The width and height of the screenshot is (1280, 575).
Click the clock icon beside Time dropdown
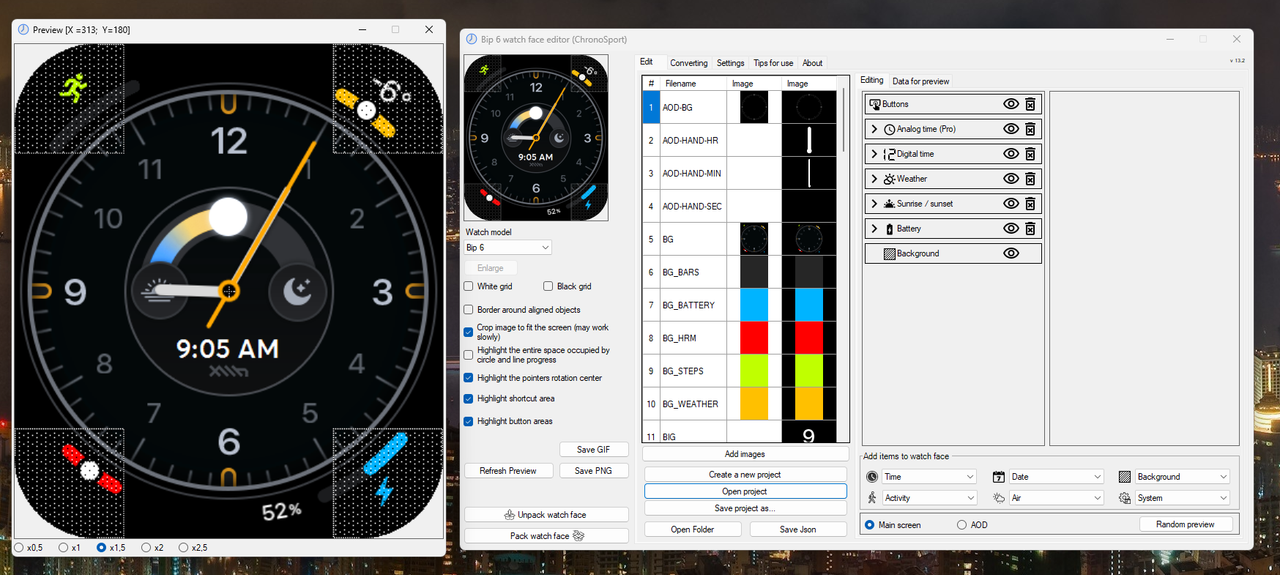pos(872,477)
